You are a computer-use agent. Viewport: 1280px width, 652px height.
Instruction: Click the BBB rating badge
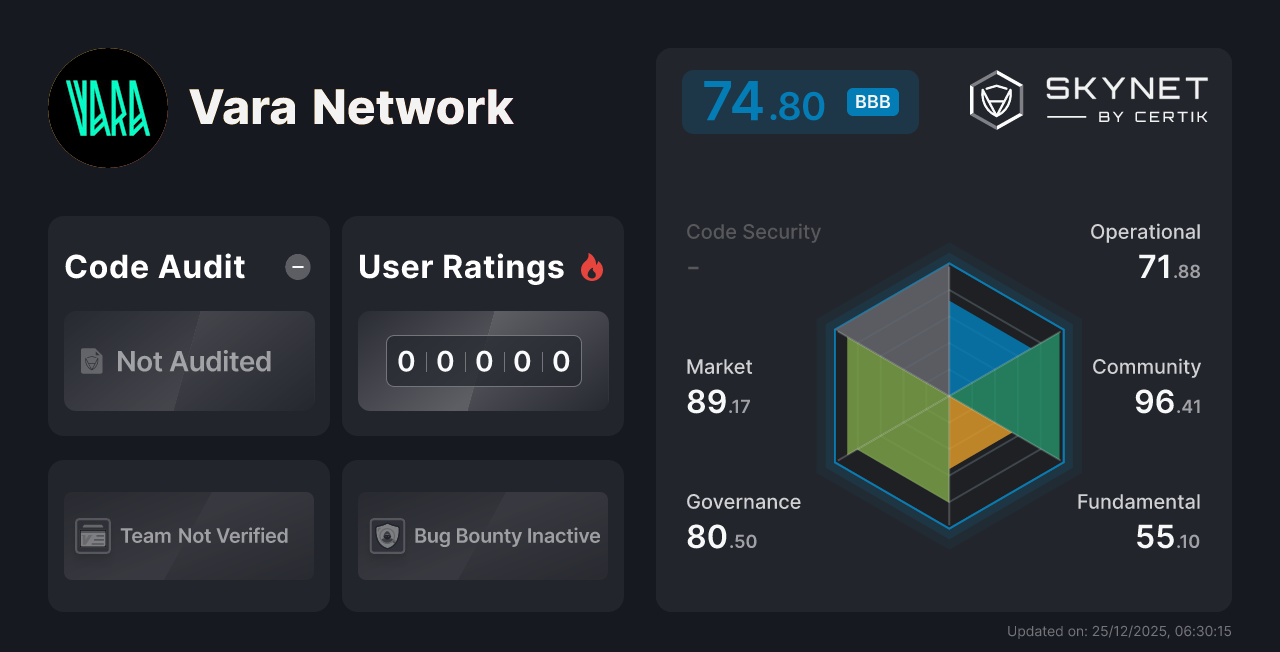872,101
